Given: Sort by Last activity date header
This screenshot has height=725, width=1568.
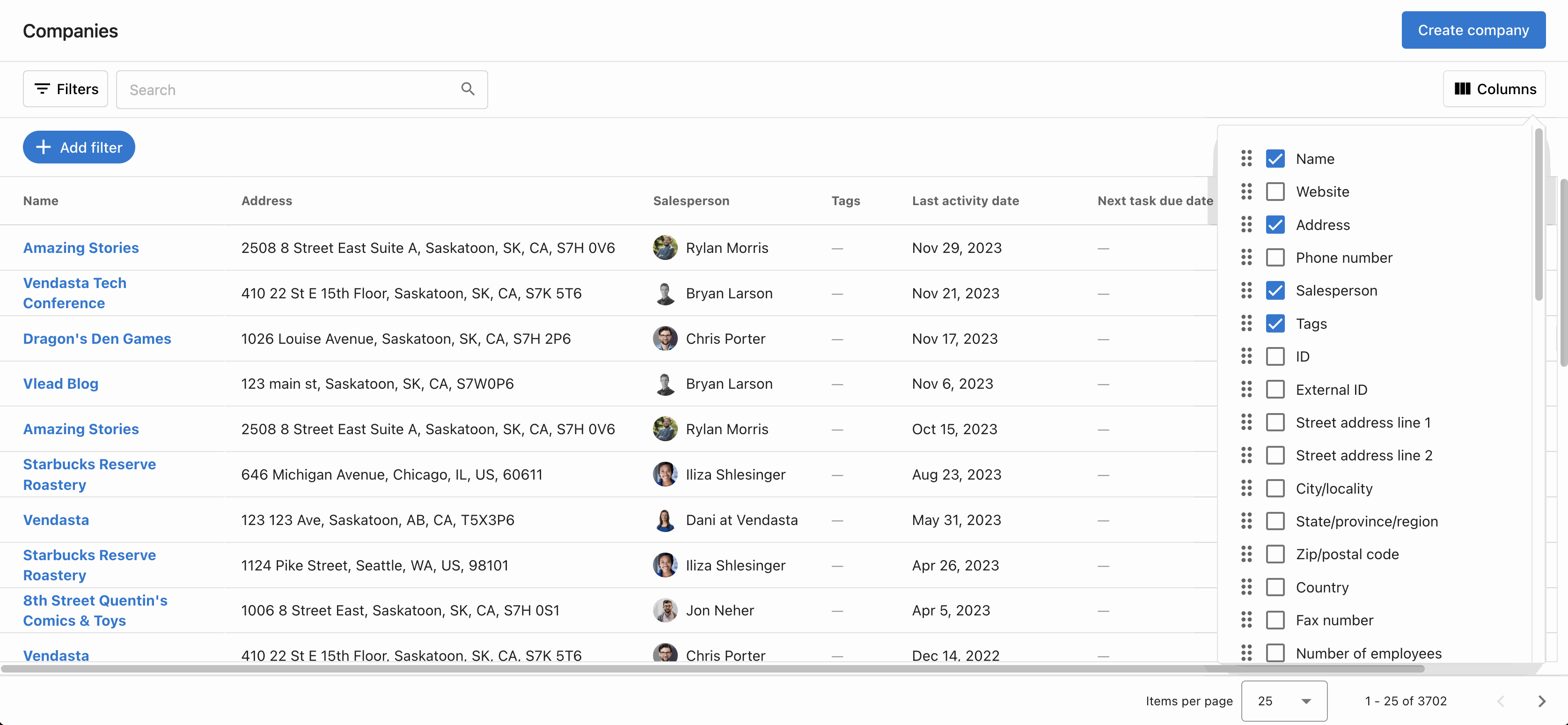Looking at the screenshot, I should [966, 200].
